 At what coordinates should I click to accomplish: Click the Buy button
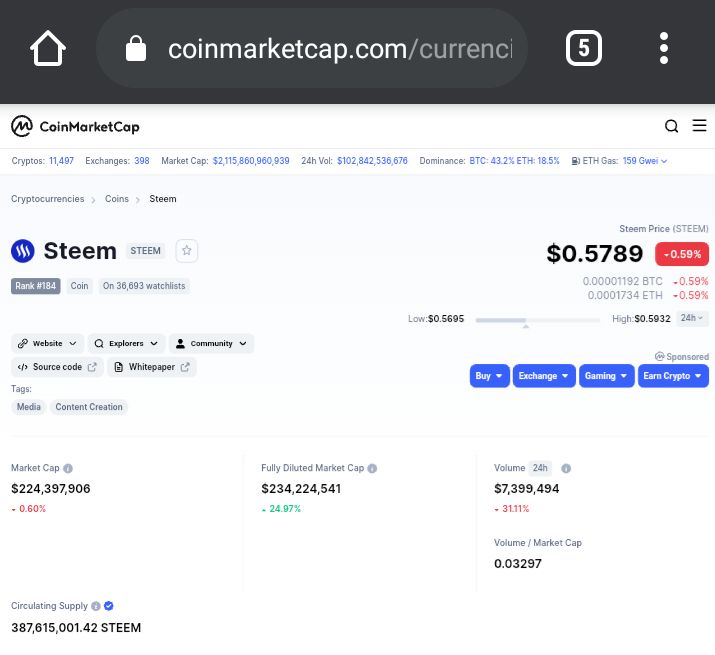(489, 376)
